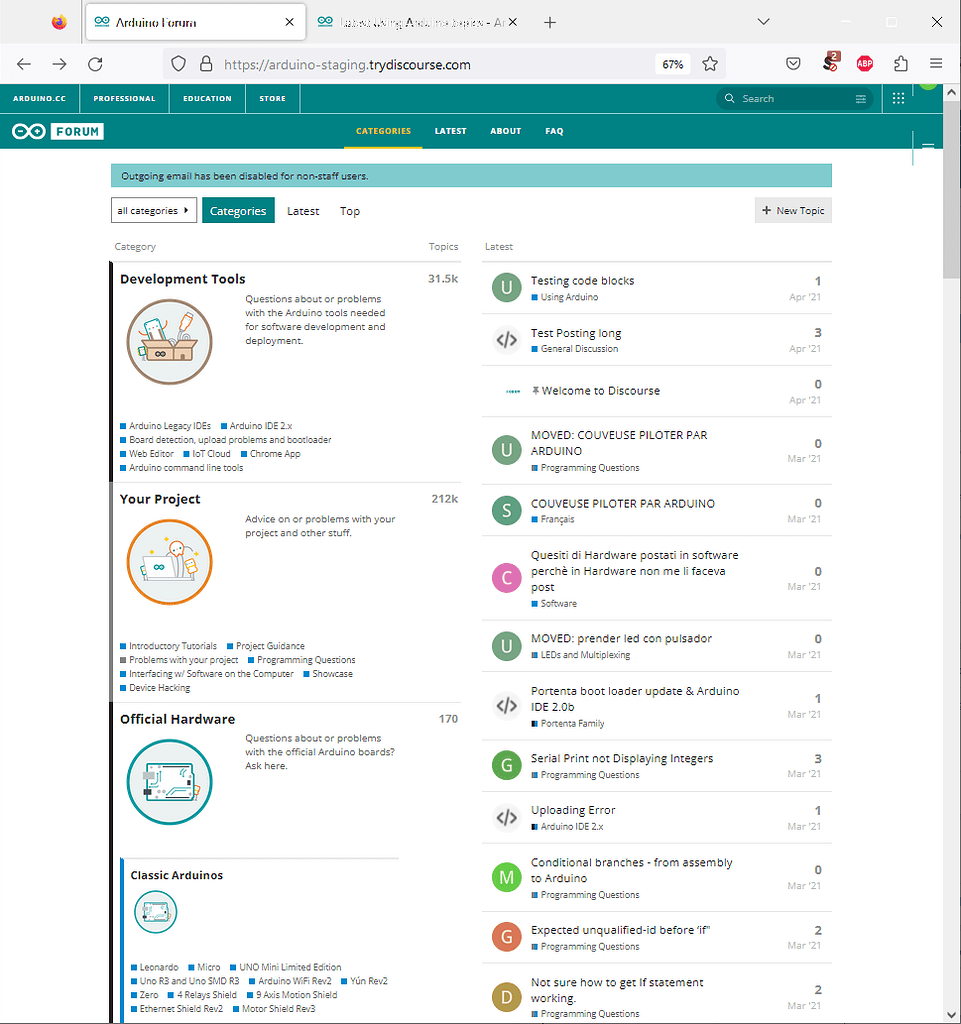Open the AdBlock Plus extension icon

[865, 64]
